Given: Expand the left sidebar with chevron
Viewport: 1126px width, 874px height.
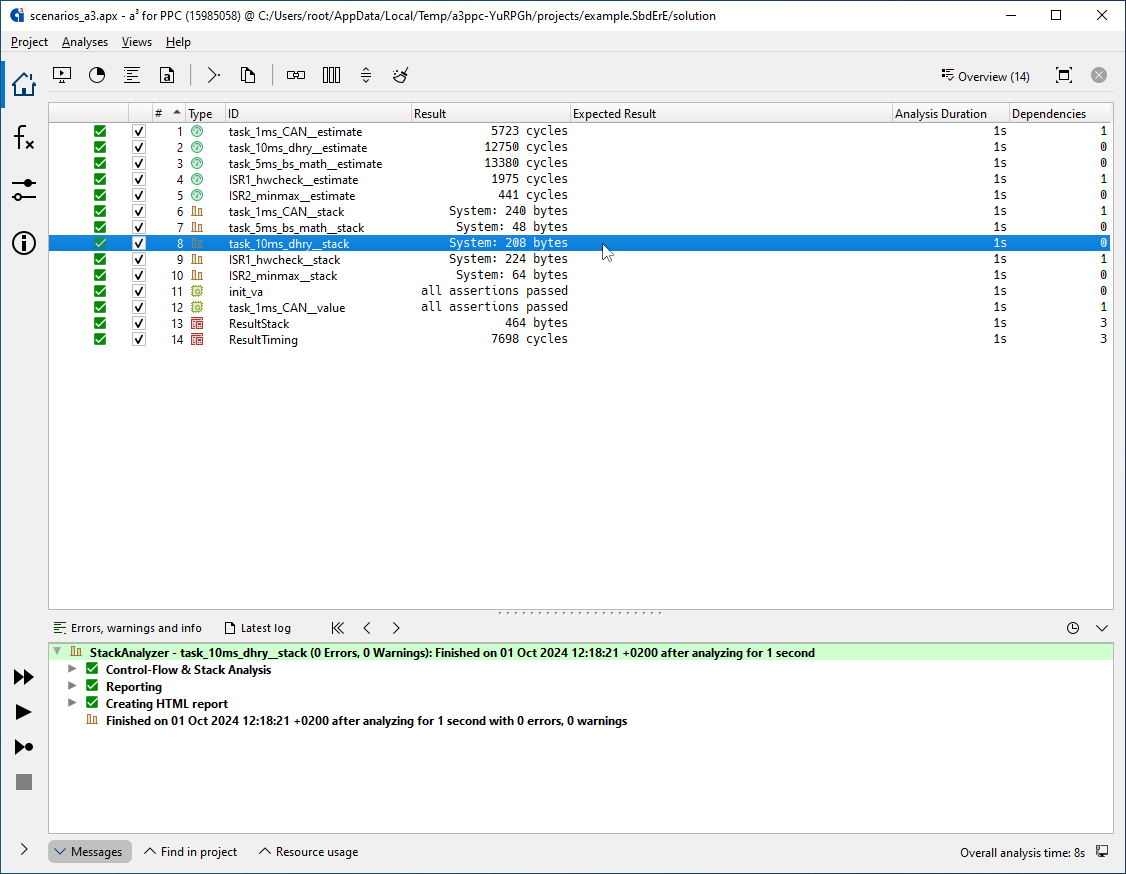Looking at the screenshot, I should point(24,850).
